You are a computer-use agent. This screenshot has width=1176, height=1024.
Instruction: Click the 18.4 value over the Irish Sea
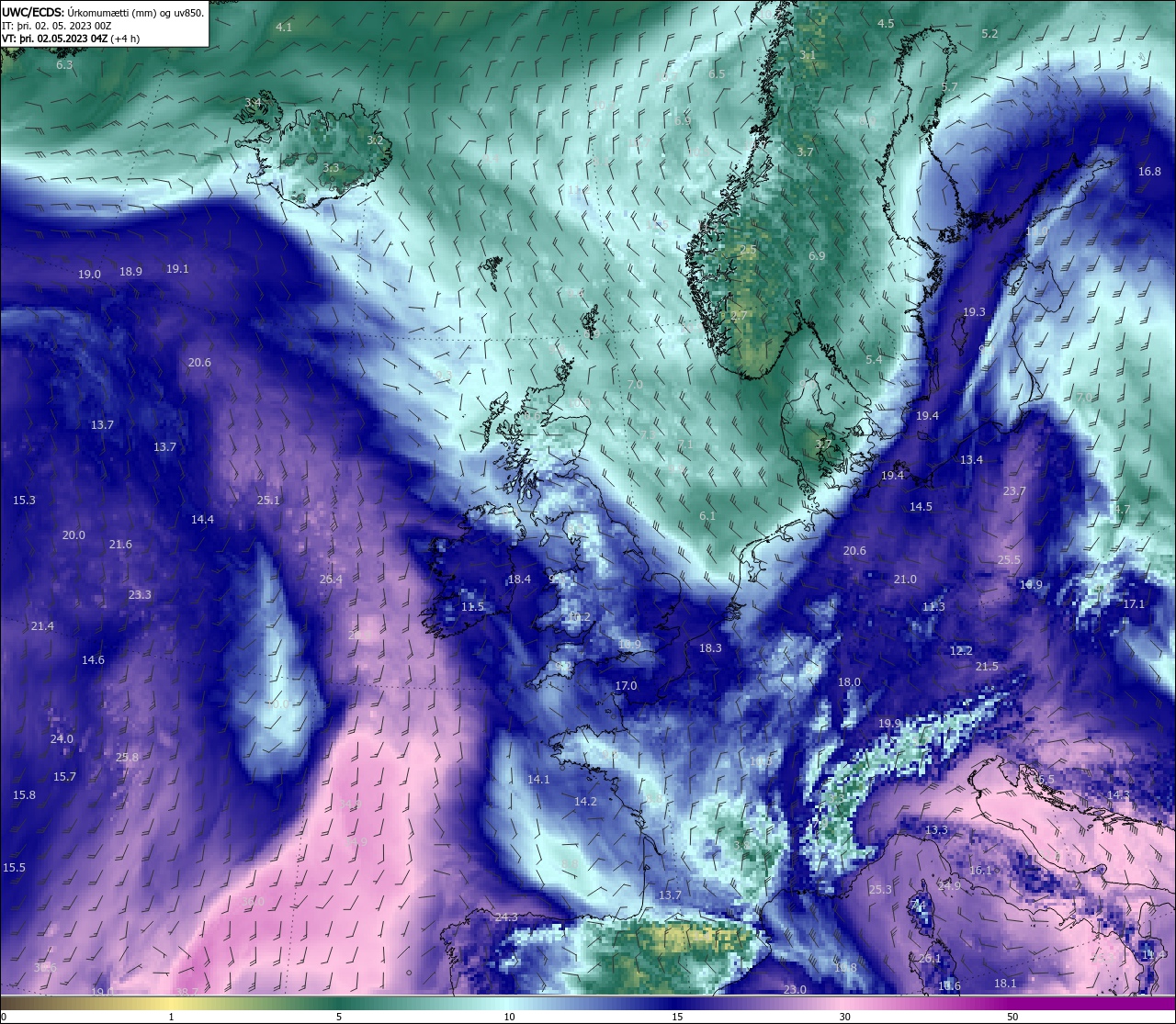519,580
